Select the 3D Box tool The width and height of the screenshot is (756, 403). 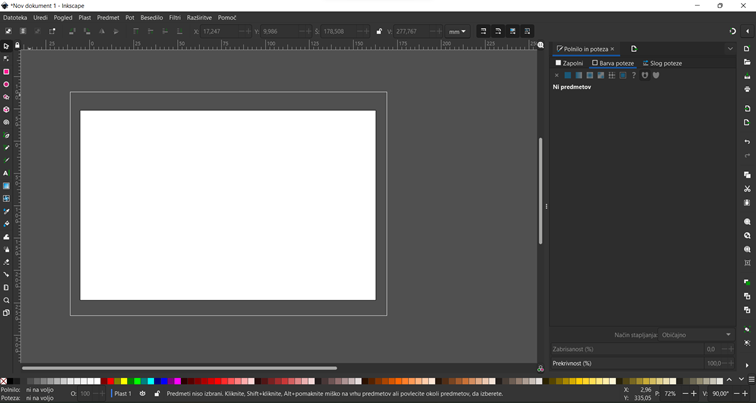6,109
